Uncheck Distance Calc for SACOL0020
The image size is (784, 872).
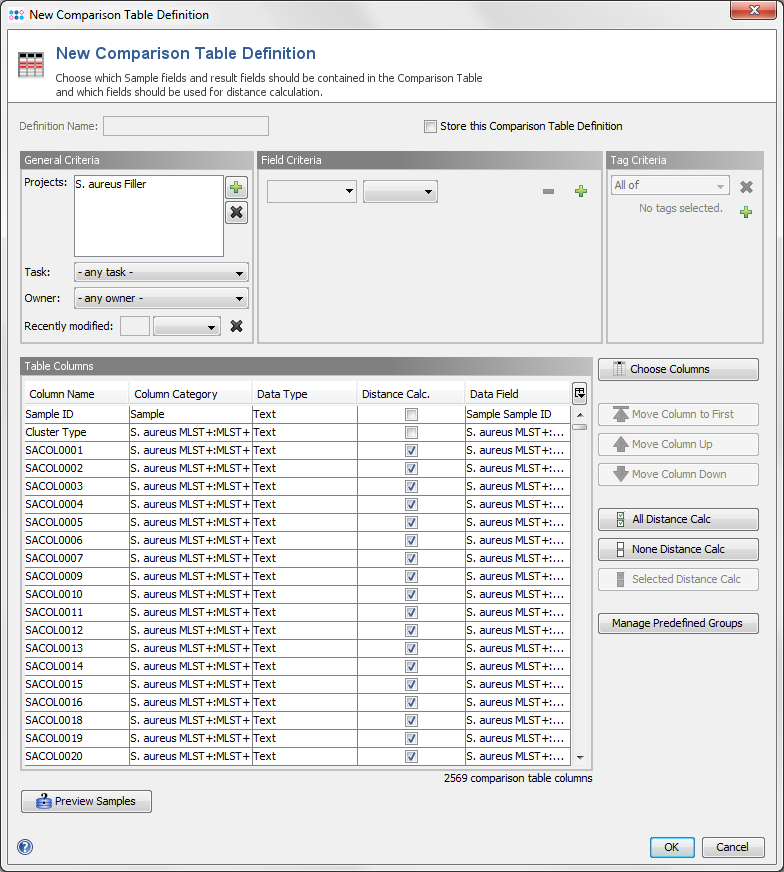411,756
